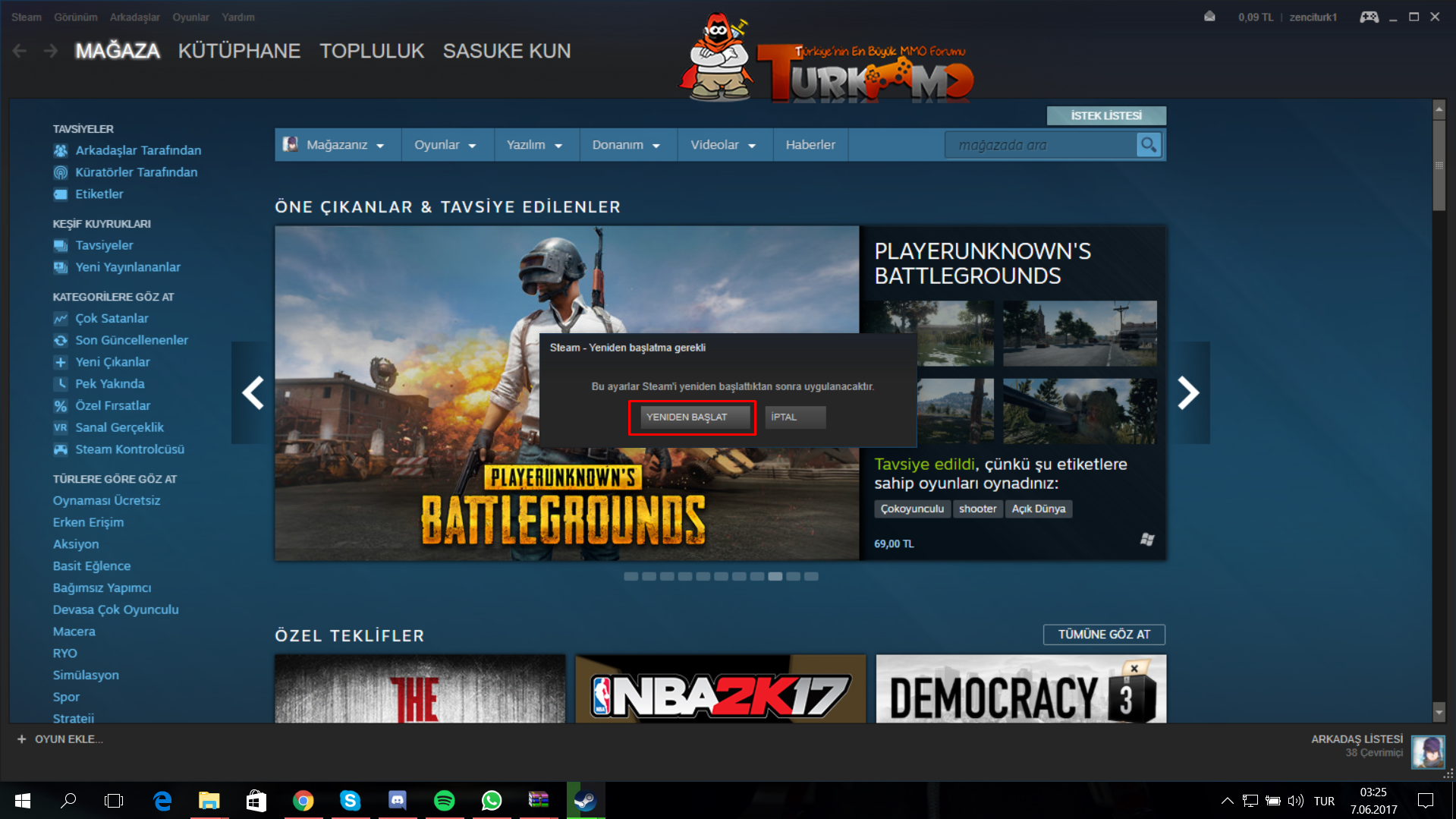This screenshot has height=819, width=1456.
Task: Switch to TOPLULUK tab
Action: 372,51
